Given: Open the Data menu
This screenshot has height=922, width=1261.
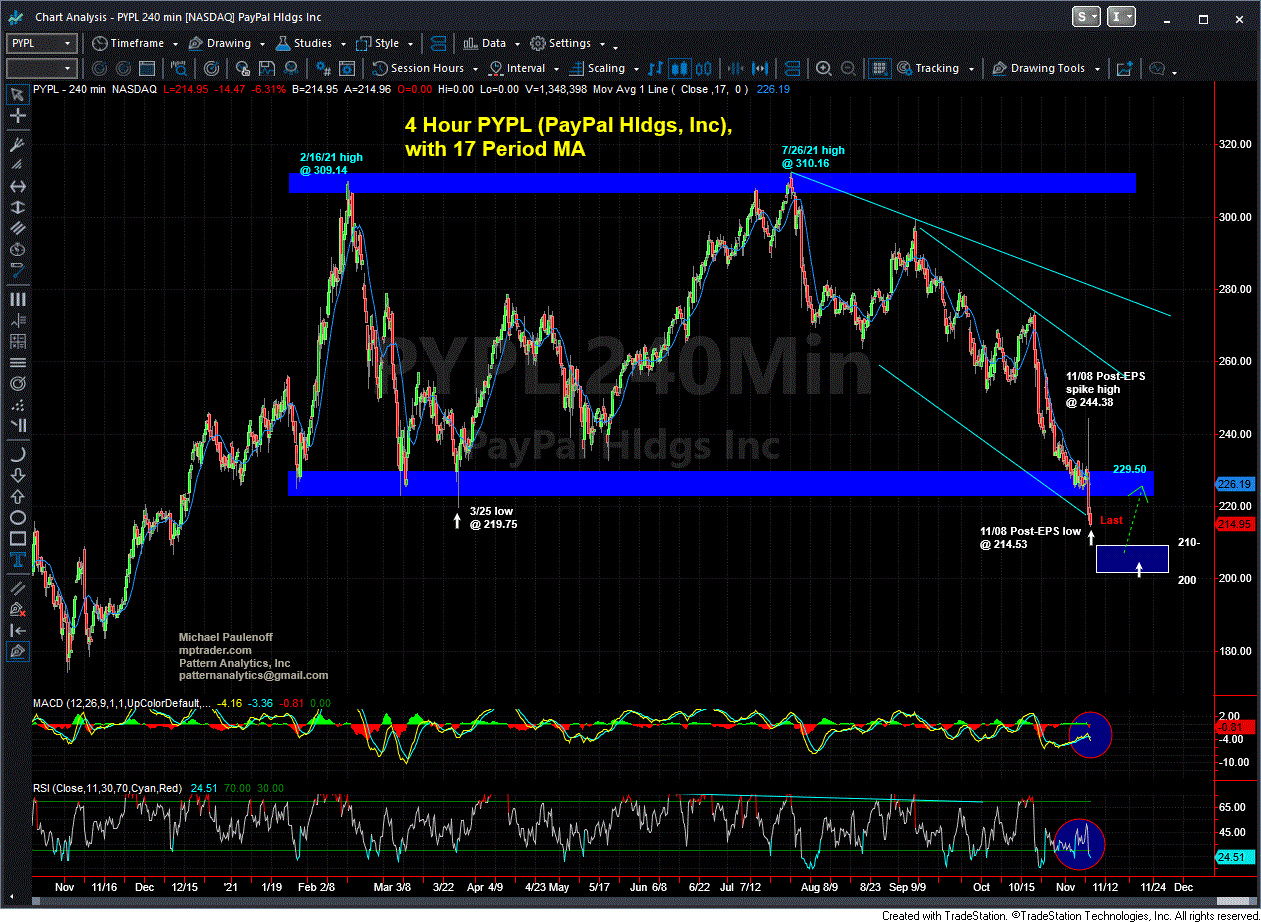Looking at the screenshot, I should [x=485, y=43].
